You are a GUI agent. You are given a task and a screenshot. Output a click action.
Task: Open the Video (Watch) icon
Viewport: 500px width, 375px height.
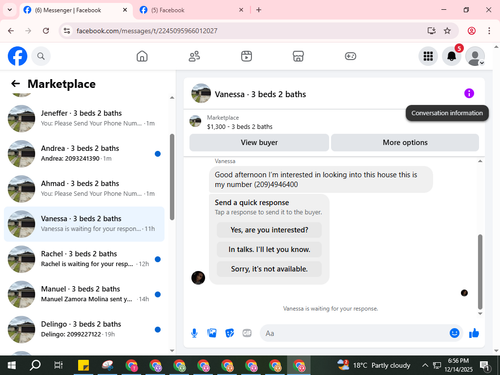tap(246, 56)
